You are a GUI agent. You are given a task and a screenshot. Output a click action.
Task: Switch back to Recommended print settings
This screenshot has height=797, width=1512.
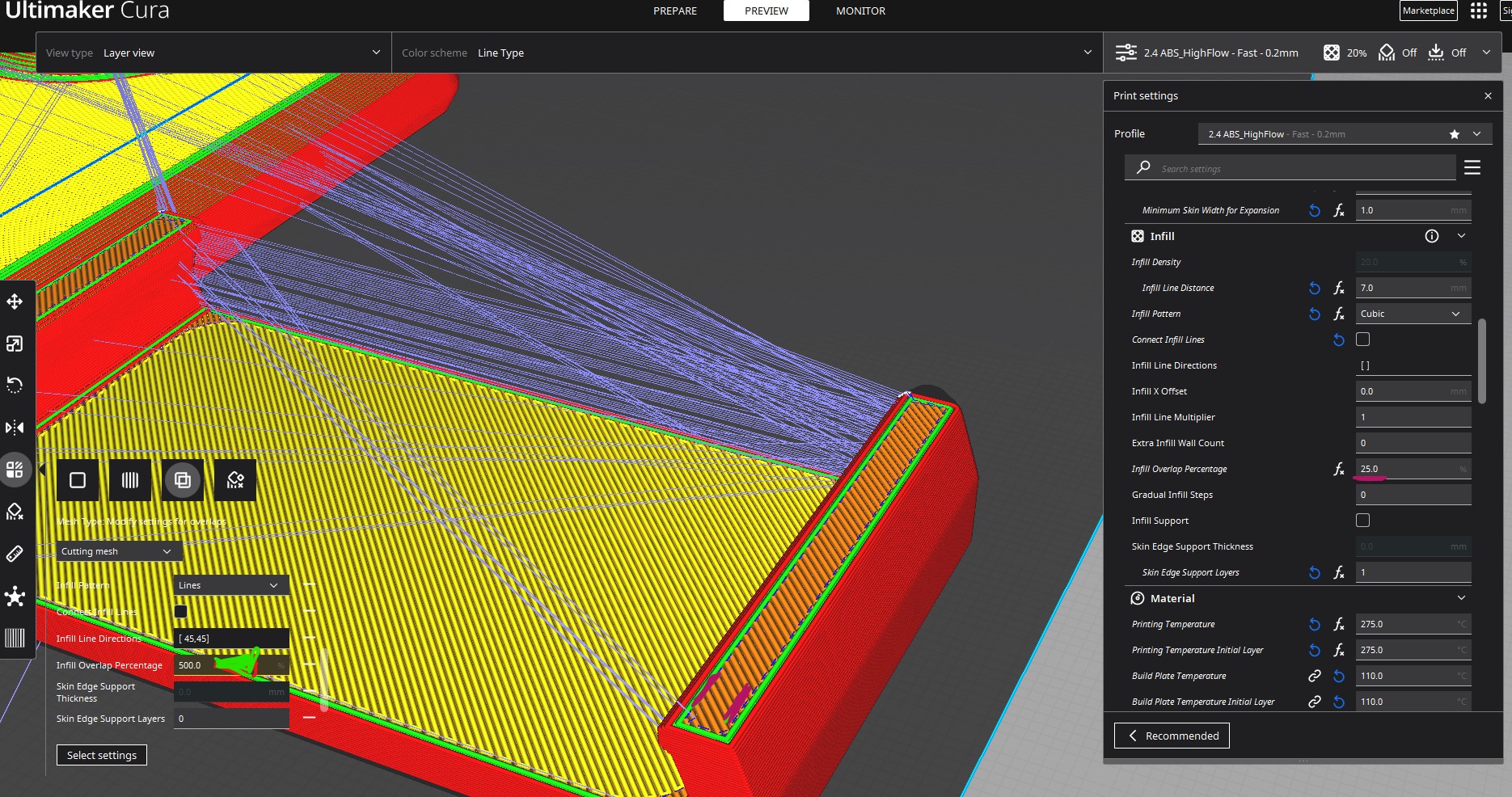pyautogui.click(x=1172, y=736)
